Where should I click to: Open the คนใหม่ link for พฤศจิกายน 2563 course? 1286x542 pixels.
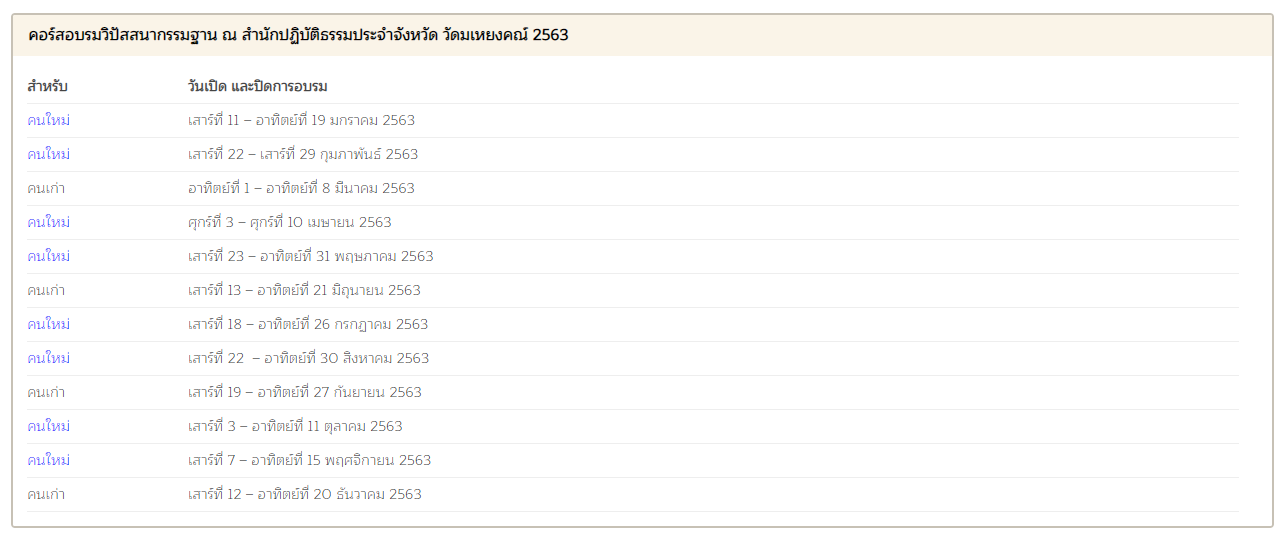coord(48,461)
